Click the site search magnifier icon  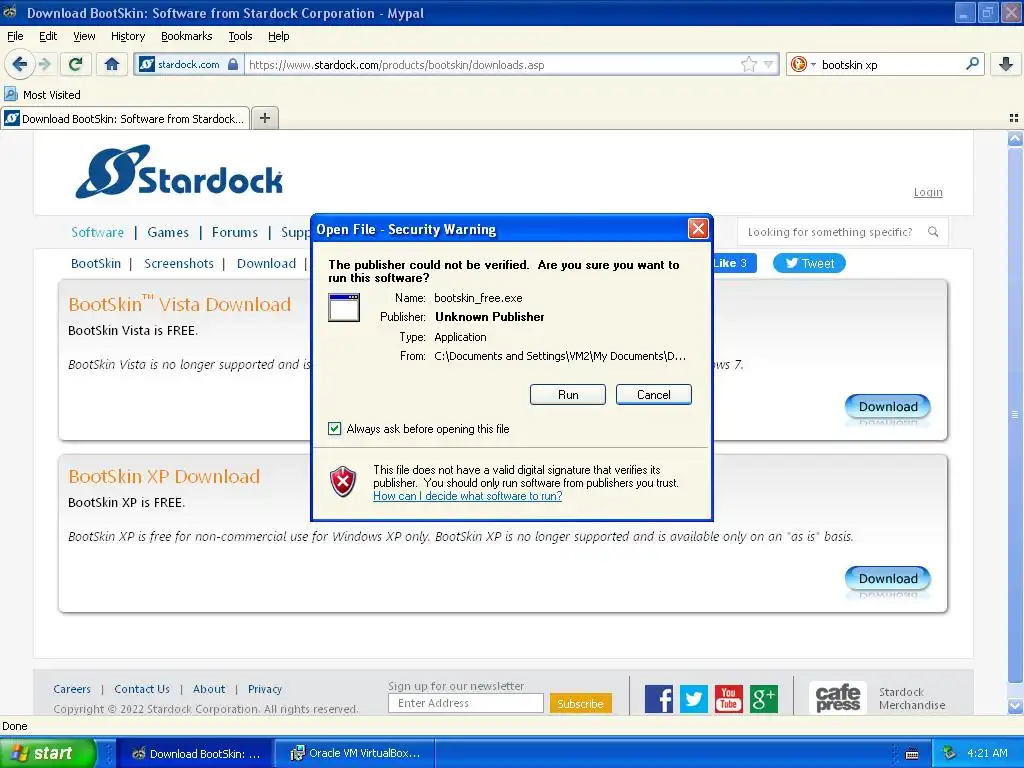point(933,232)
